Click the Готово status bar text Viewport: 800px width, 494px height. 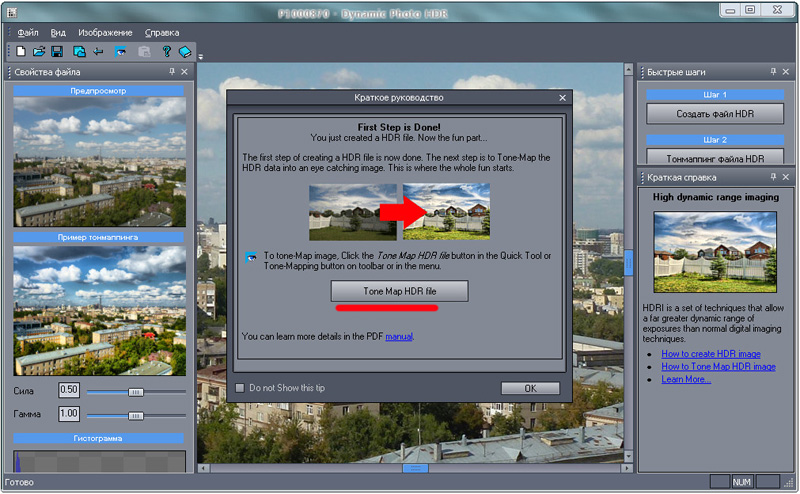[x=19, y=482]
